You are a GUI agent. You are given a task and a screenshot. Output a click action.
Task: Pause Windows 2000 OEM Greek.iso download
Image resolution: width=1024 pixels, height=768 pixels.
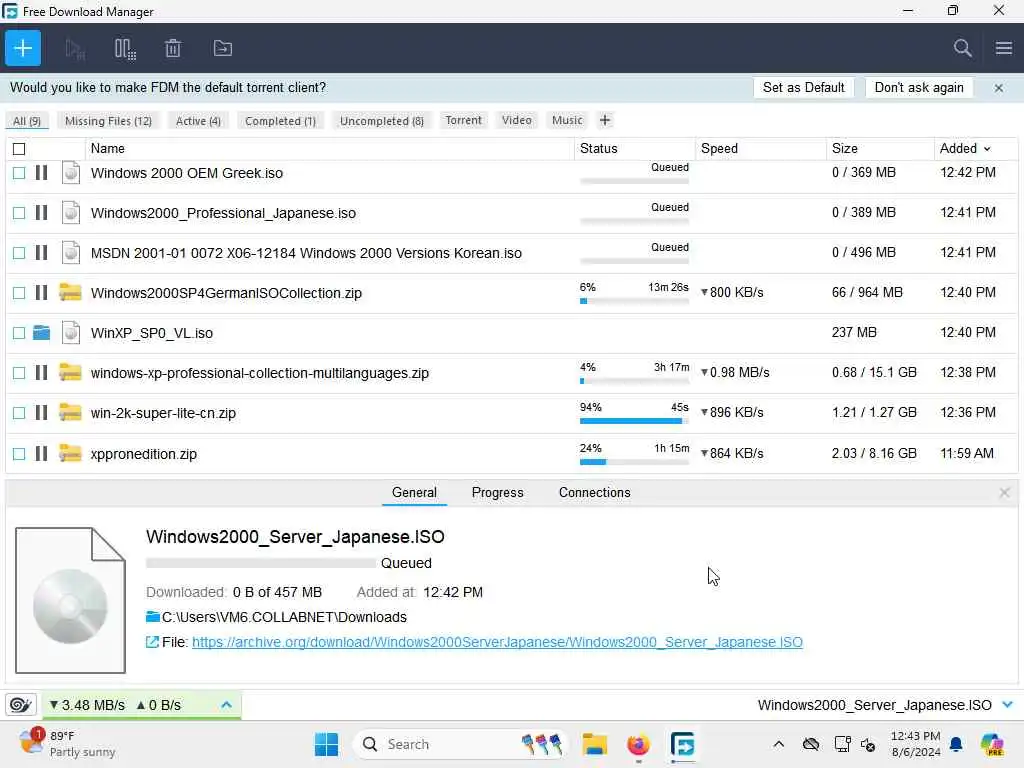click(x=41, y=173)
